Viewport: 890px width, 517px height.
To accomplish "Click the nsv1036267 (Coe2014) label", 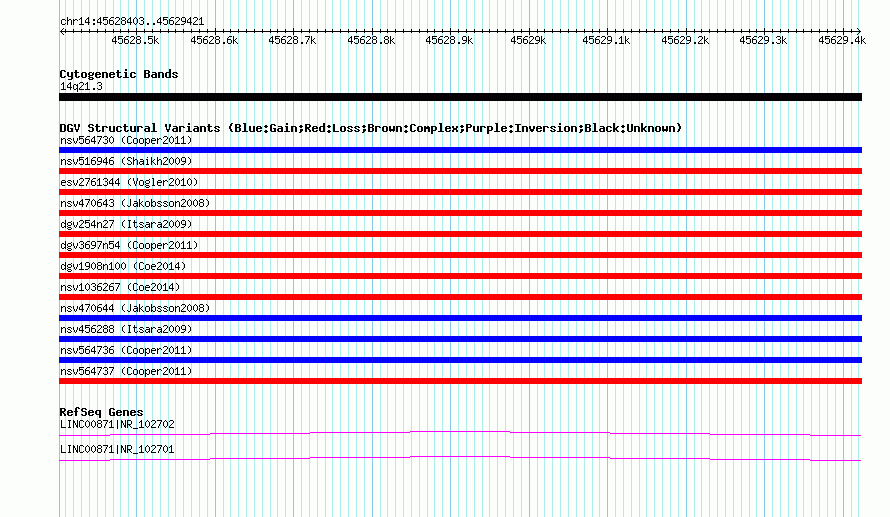I will (120, 287).
